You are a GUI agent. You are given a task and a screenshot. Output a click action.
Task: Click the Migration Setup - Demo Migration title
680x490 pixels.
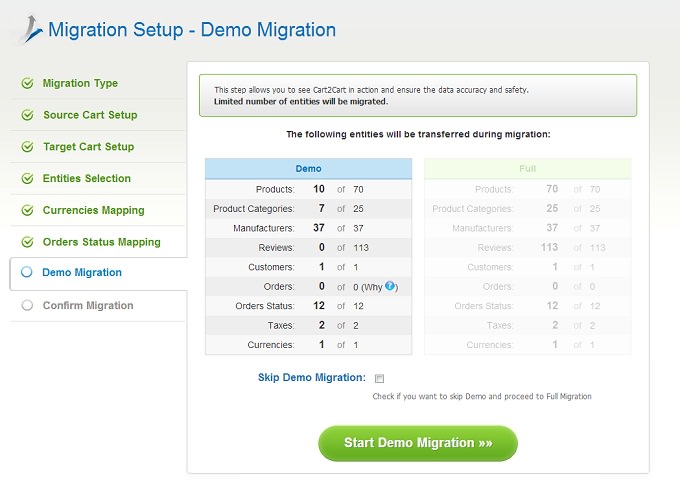(192, 30)
